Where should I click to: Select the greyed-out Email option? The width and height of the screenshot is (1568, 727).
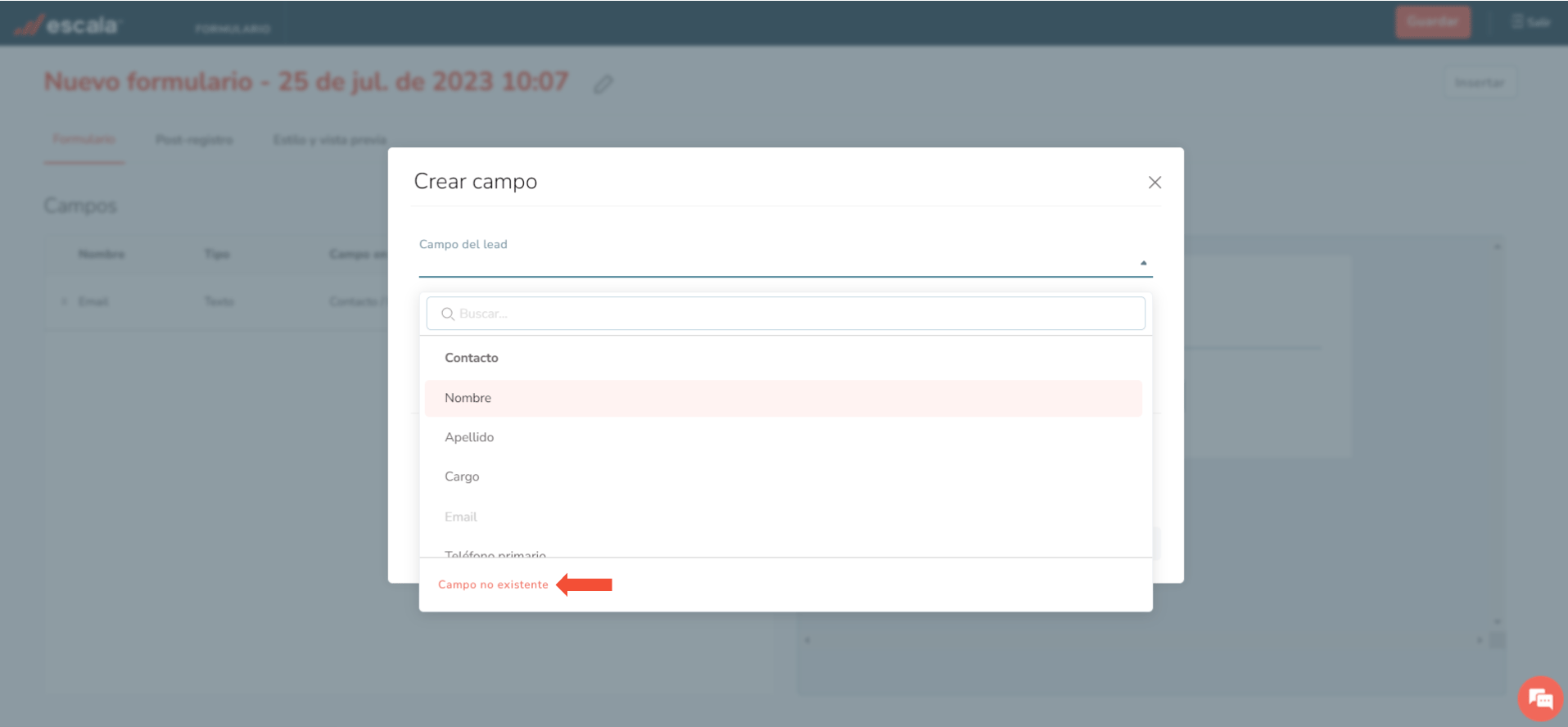[461, 517]
